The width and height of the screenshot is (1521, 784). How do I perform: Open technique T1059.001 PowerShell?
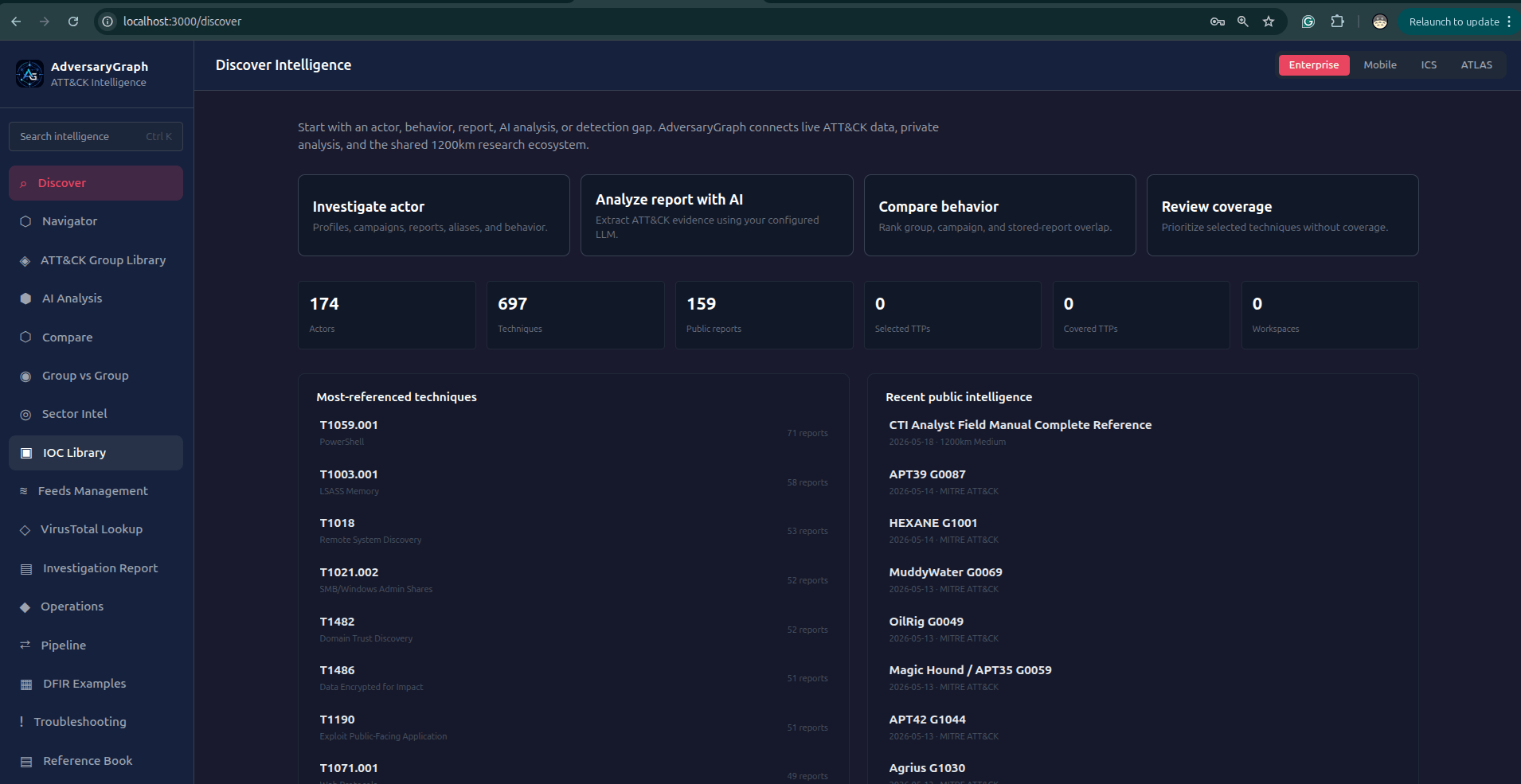(573, 433)
